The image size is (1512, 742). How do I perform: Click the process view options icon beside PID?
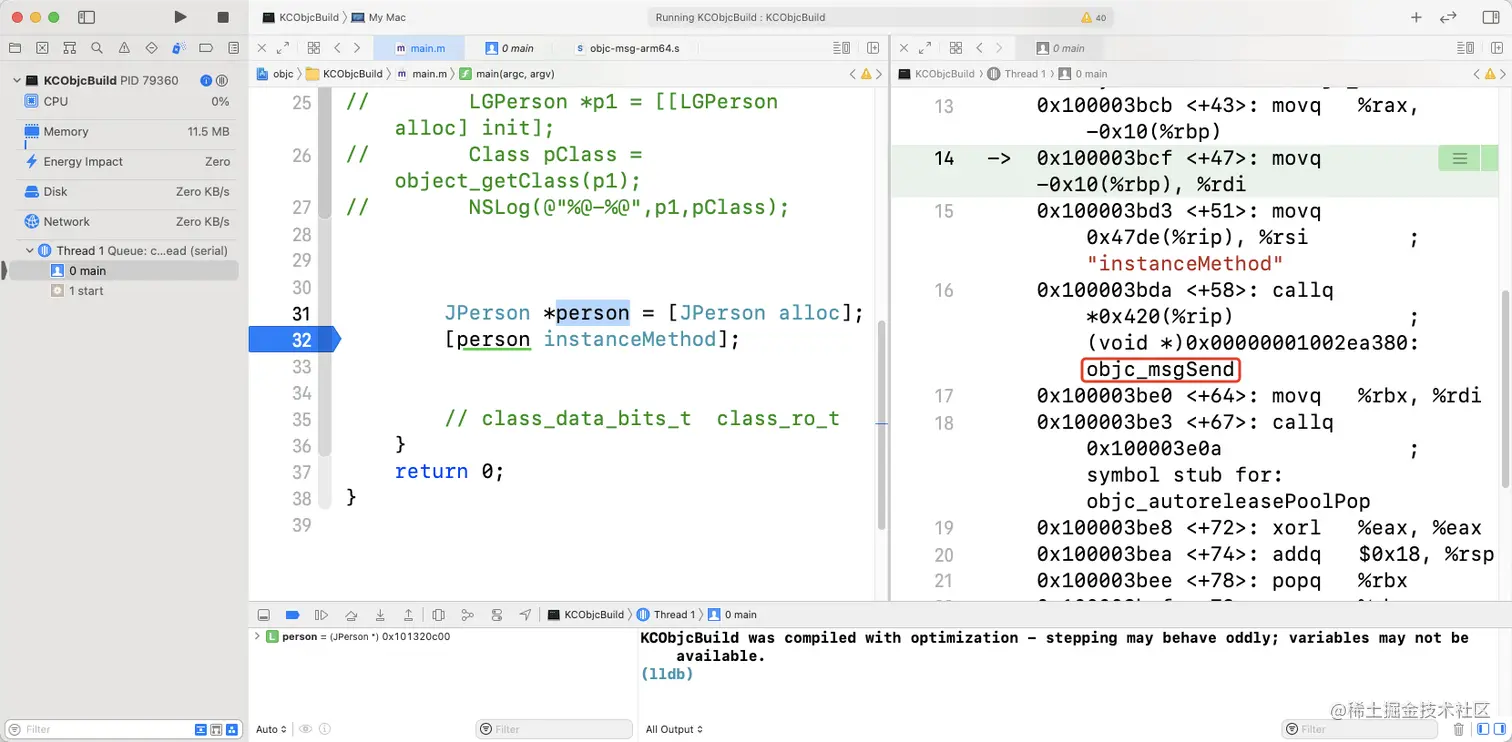coord(222,80)
